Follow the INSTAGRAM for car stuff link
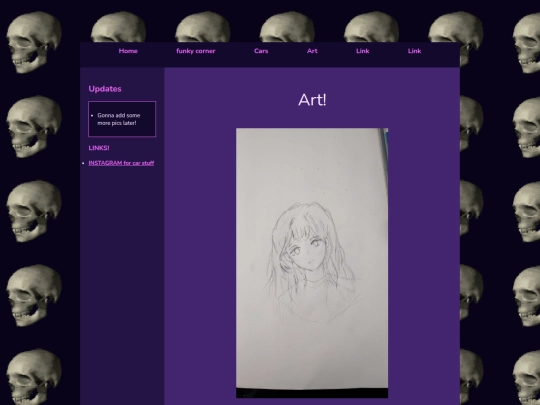This screenshot has height=405, width=540. coord(121,163)
